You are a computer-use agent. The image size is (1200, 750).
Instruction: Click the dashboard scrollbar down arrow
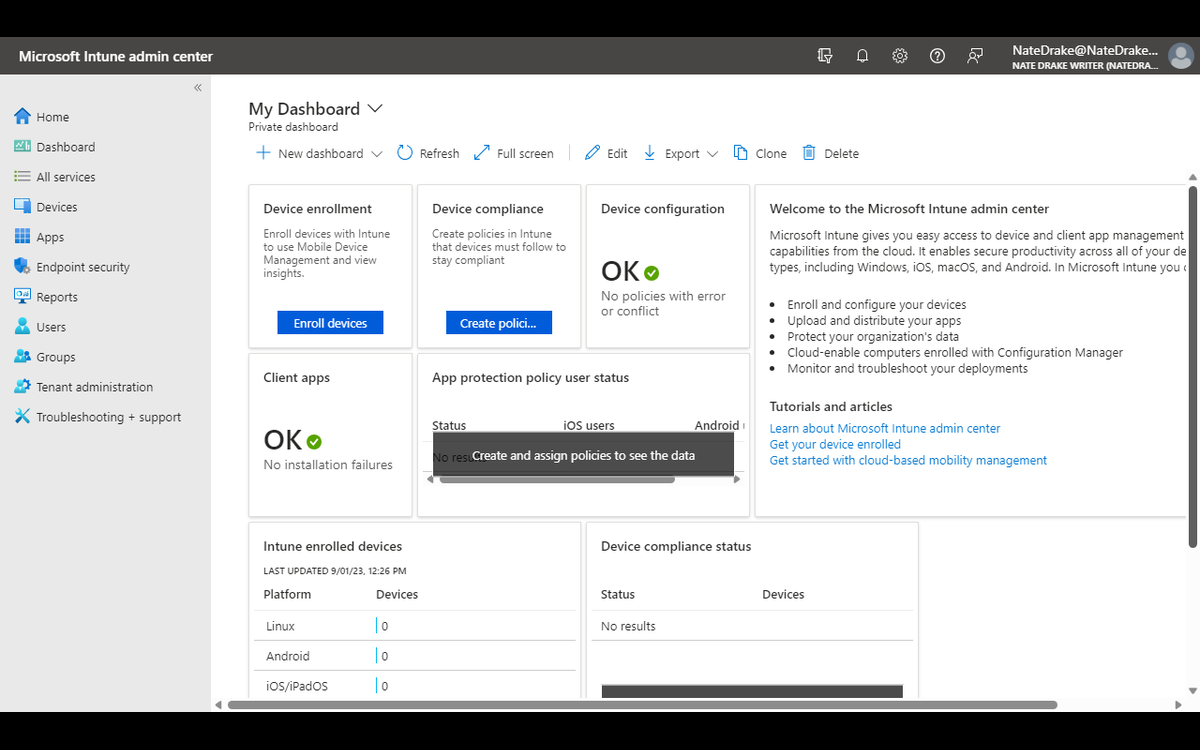click(x=1192, y=691)
